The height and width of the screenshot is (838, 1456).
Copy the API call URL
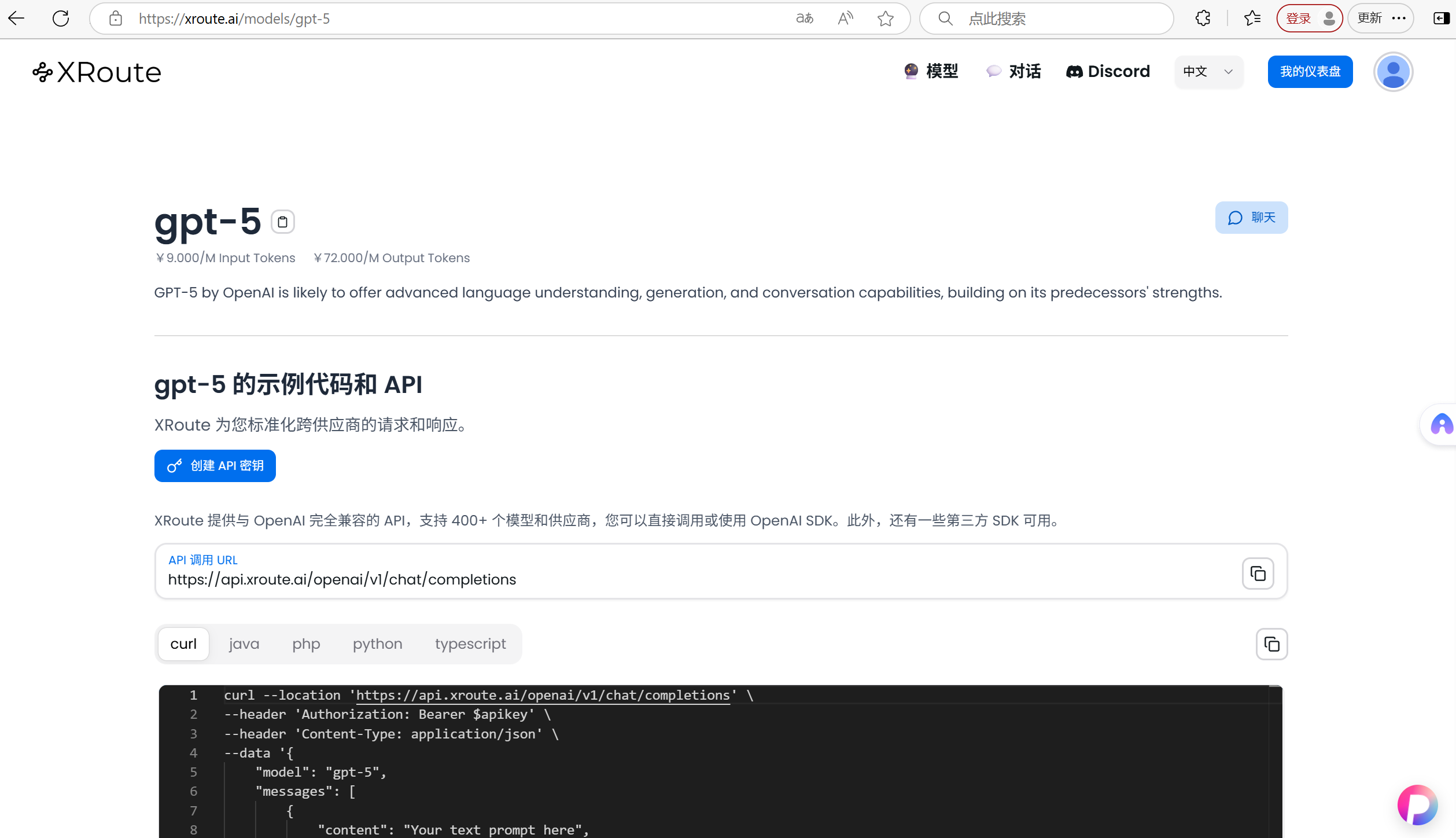coord(1258,574)
